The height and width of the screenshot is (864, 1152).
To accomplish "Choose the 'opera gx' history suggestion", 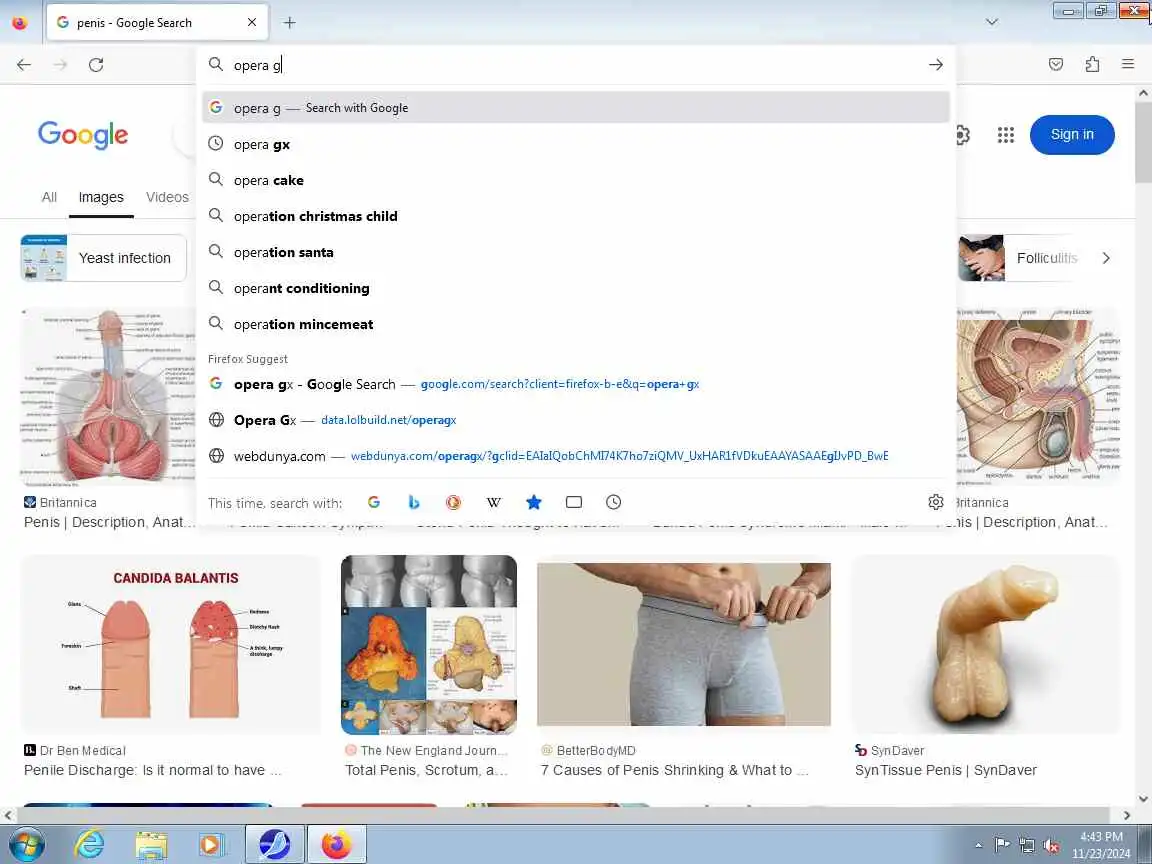I will (576, 145).
